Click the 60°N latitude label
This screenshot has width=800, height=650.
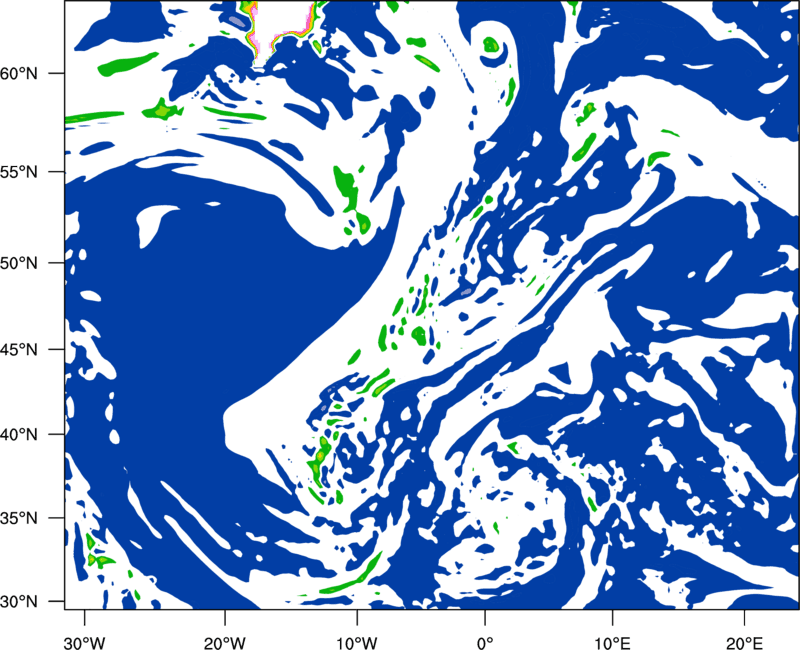pos(19,74)
